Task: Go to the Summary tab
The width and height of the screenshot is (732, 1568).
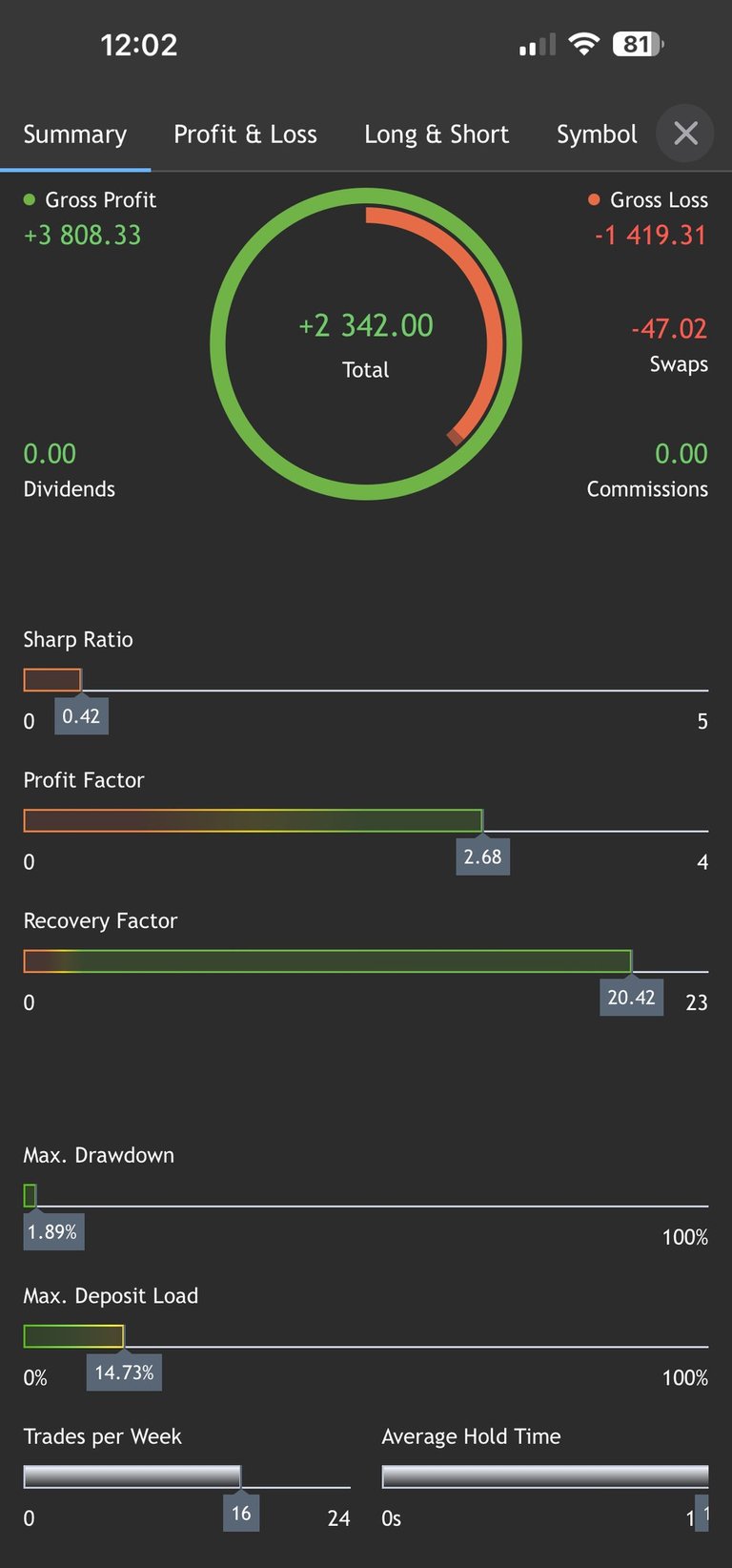Action: (x=74, y=134)
